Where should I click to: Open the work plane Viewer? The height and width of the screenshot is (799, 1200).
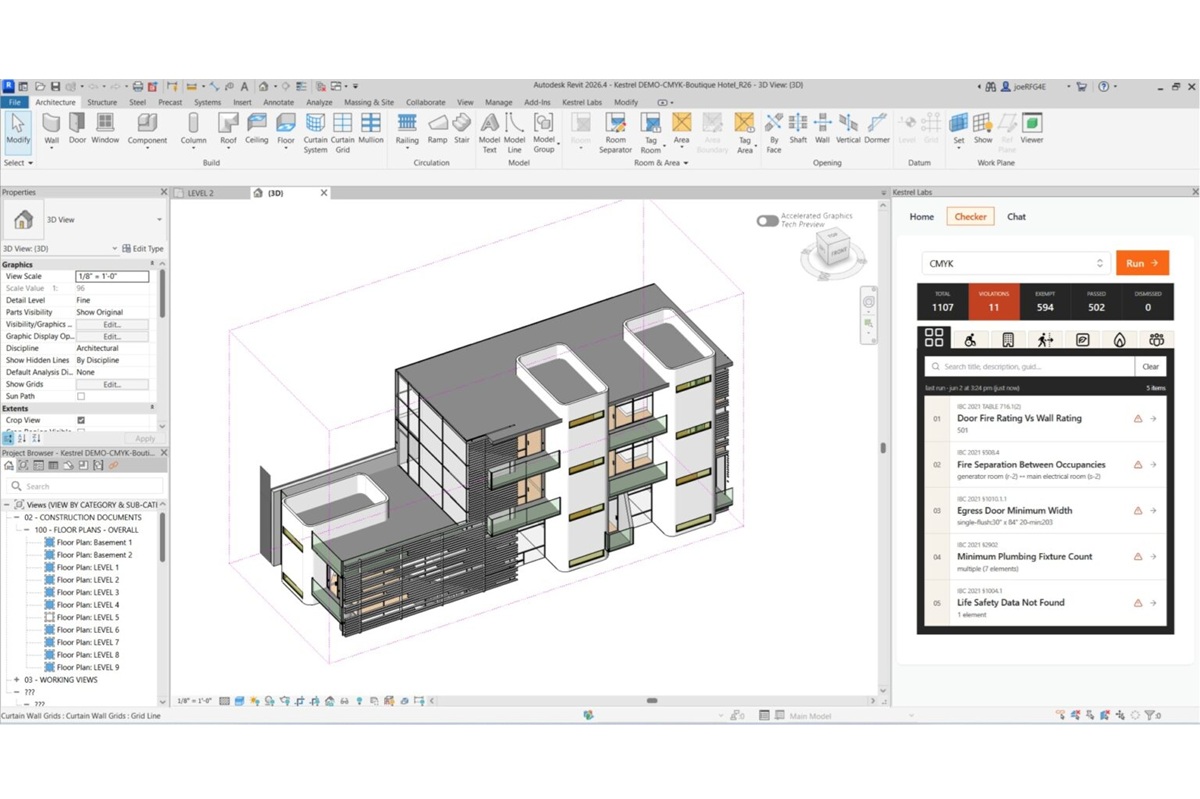[1031, 127]
